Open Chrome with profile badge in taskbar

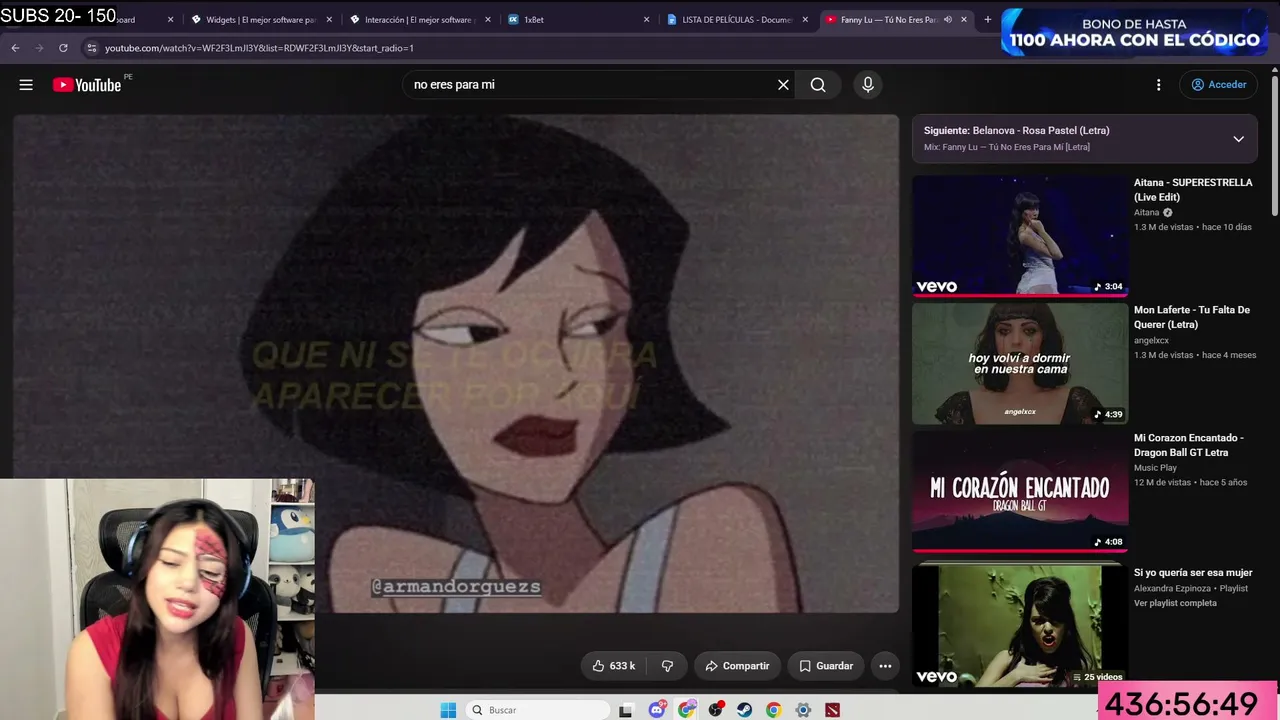tap(687, 710)
